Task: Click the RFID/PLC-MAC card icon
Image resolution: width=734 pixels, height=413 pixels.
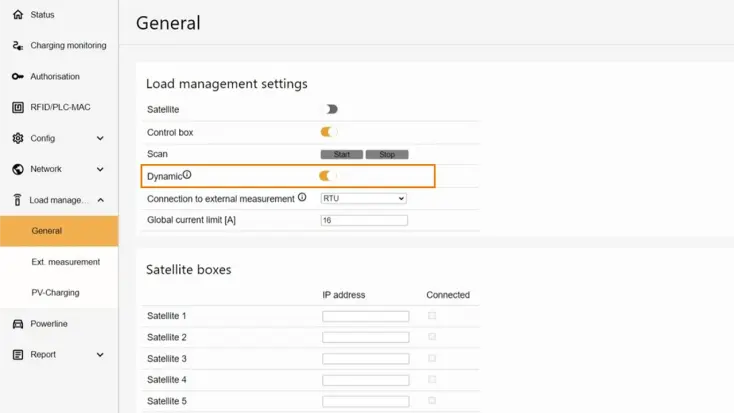Action: tap(18, 107)
